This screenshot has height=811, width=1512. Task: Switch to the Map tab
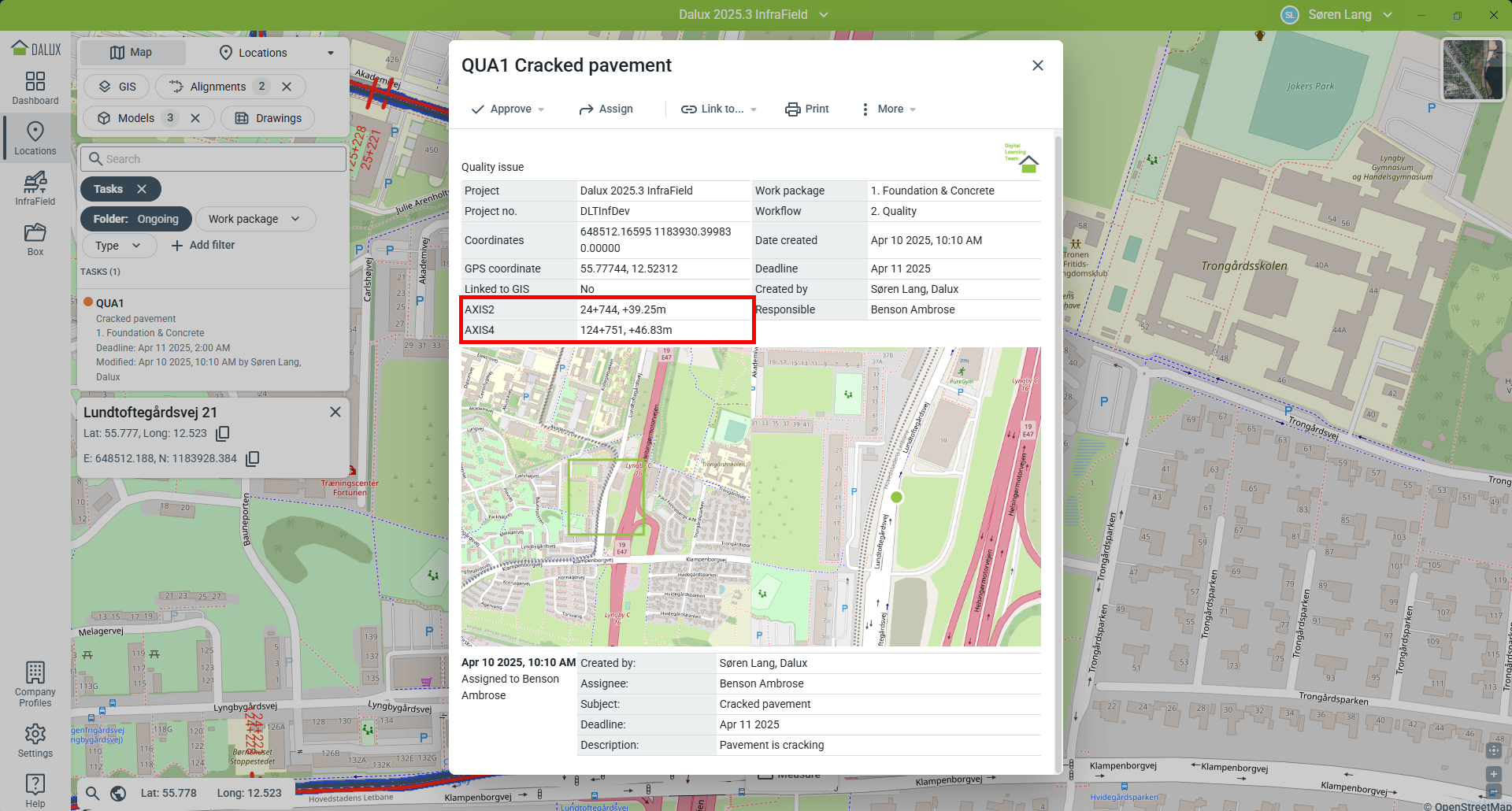132,53
